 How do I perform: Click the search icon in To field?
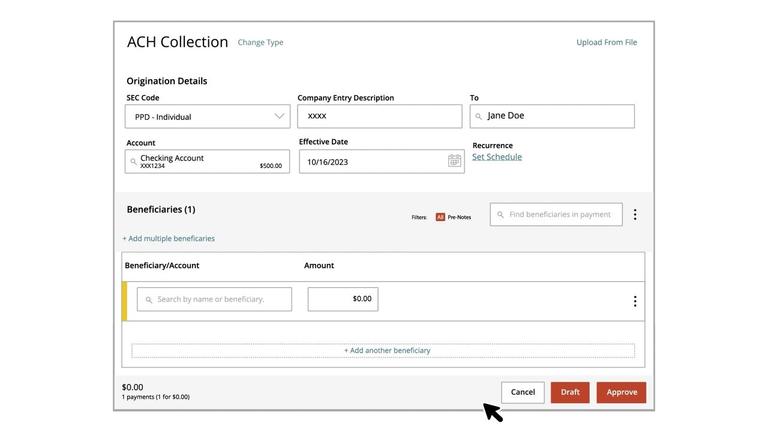point(479,116)
